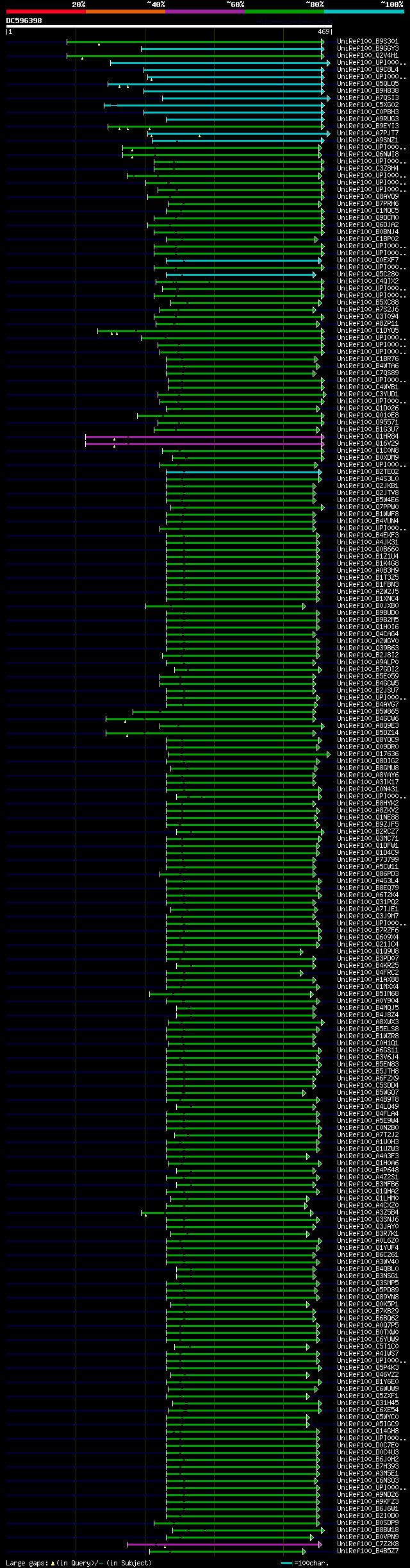Screen dimensions: 410x1568
Task: Open hit UniRef100_O95571
Action: [368, 423]
